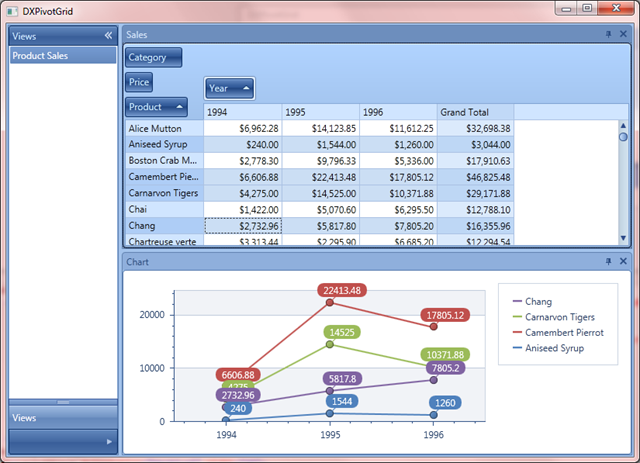Screen dimensions: 640x463
Task: Click the pivot grid scroll up arrow
Action: (623, 125)
